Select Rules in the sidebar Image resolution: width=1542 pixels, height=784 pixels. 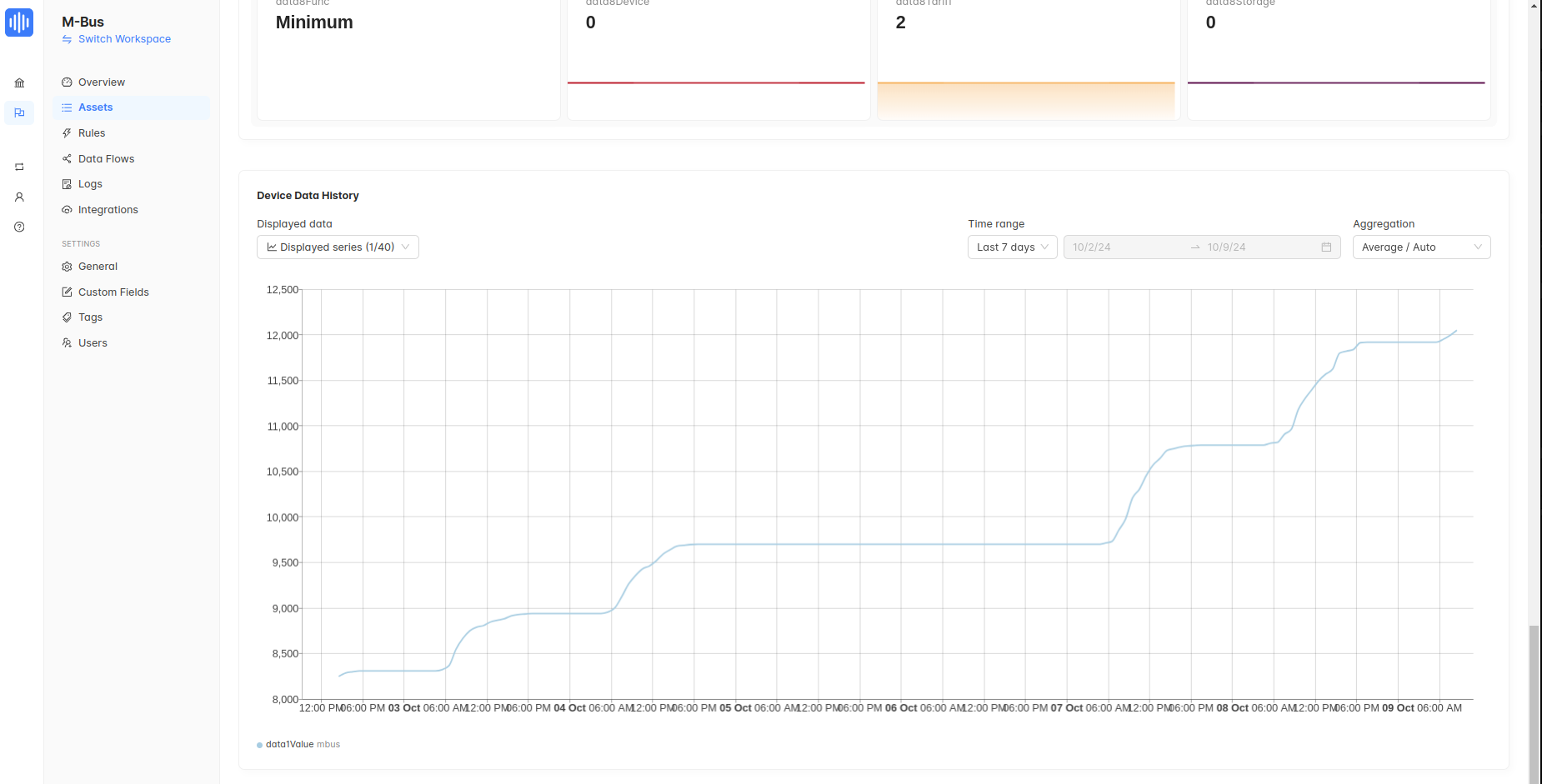(91, 132)
